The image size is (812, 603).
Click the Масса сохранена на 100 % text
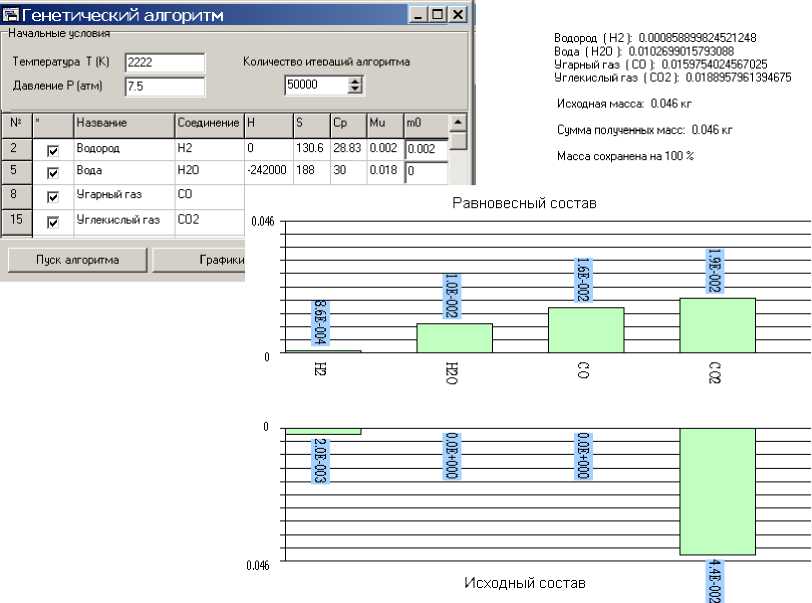click(x=626, y=156)
